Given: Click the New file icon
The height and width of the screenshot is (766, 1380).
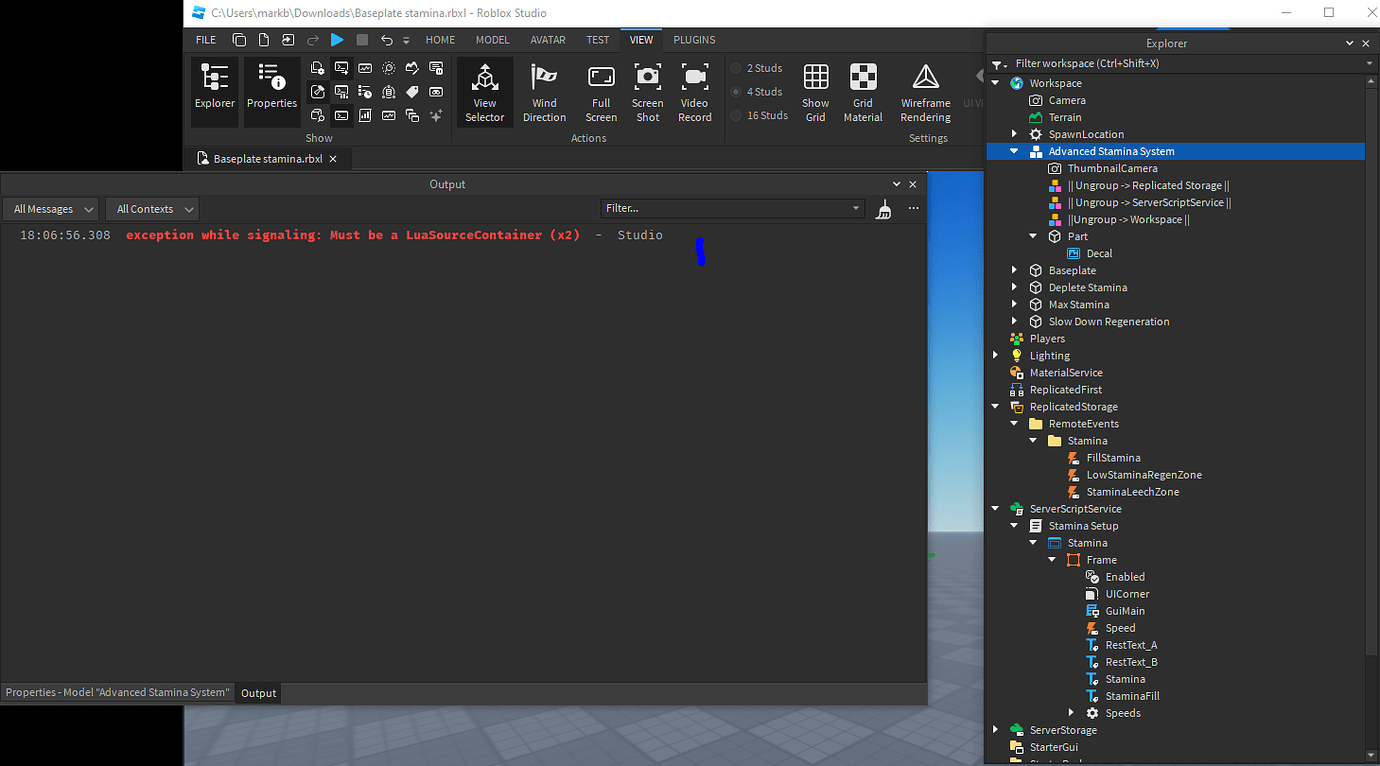Looking at the screenshot, I should 264,40.
